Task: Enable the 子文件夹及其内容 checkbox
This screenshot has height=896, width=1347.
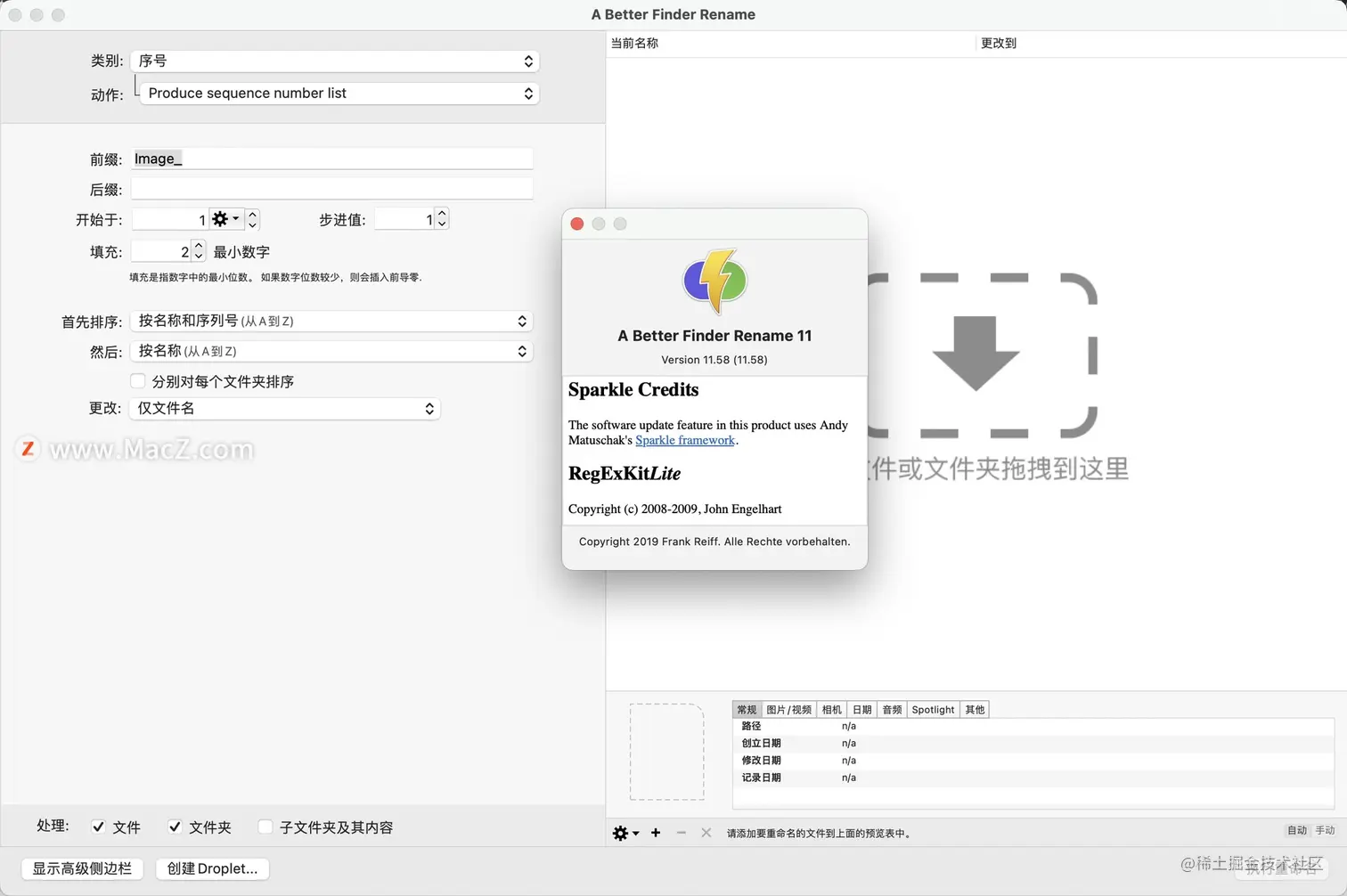Action: tap(265, 827)
